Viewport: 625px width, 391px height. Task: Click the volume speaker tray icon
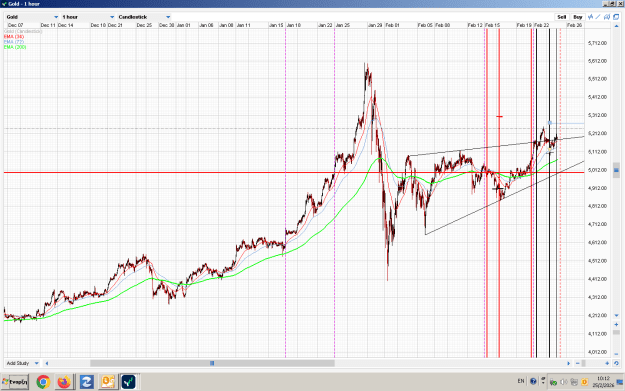point(564,382)
